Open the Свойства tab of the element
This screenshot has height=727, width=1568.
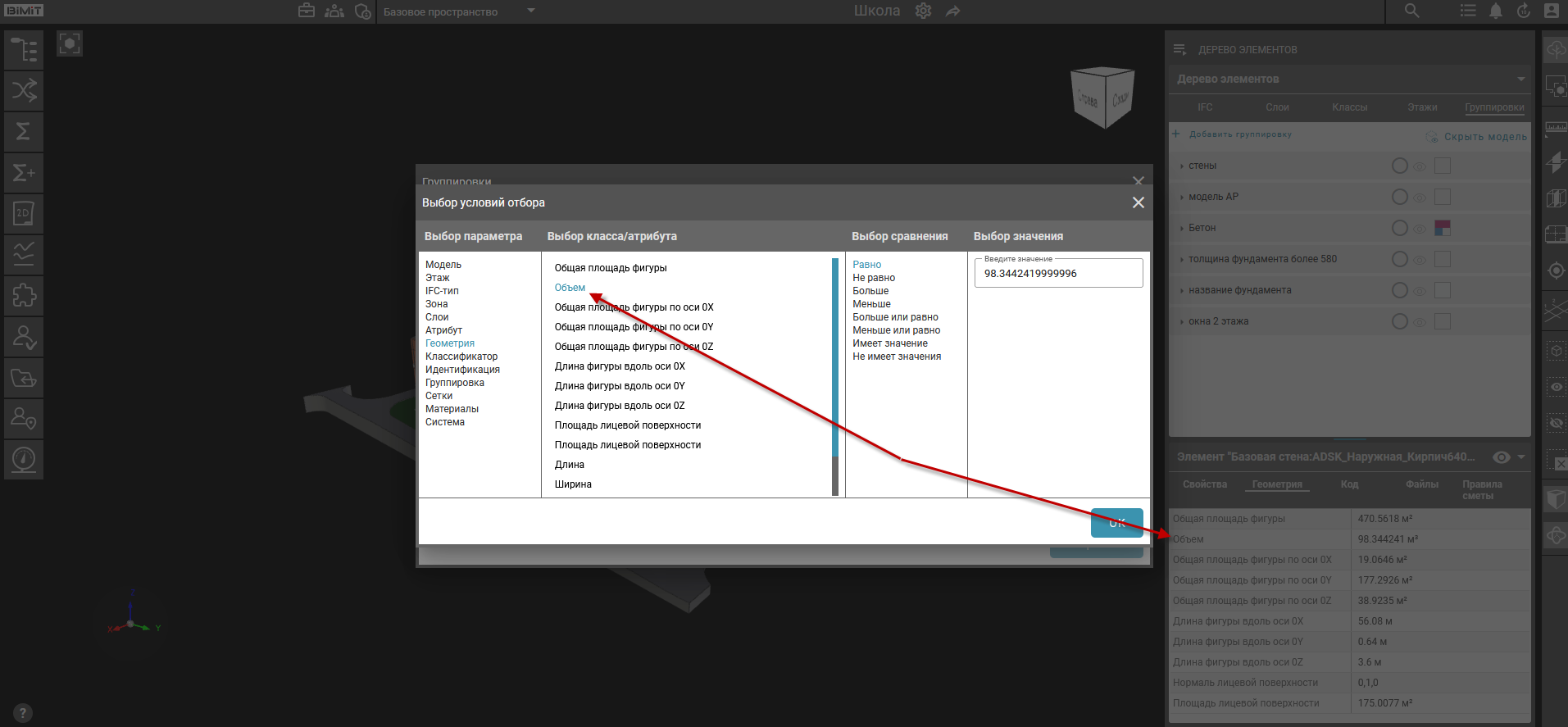(x=1204, y=484)
